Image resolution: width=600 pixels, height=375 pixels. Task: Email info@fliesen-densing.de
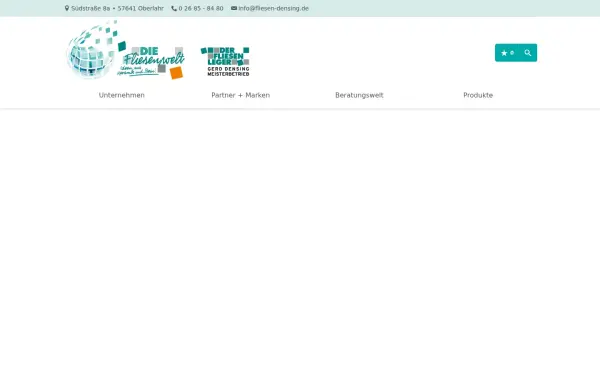tap(273, 8)
